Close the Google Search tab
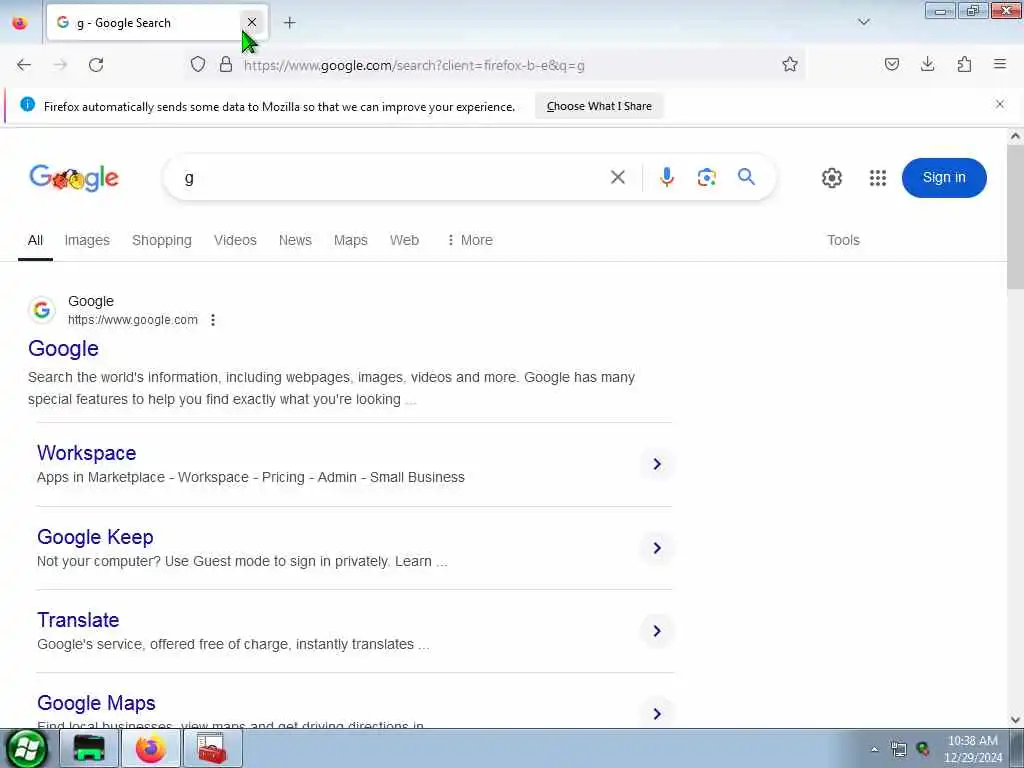This screenshot has width=1024, height=768. click(x=251, y=22)
